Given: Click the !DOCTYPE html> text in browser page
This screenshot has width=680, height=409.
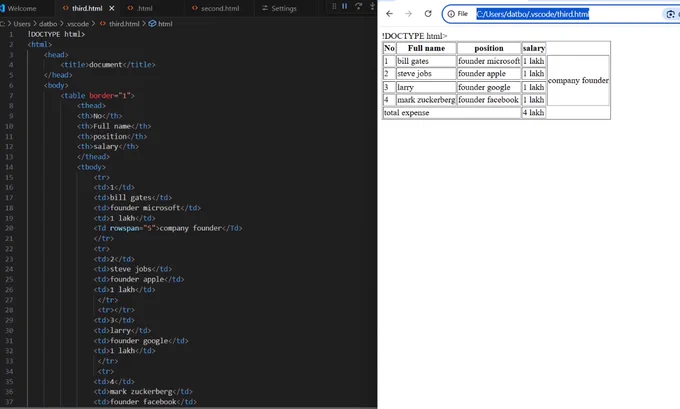Looking at the screenshot, I should click(415, 36).
